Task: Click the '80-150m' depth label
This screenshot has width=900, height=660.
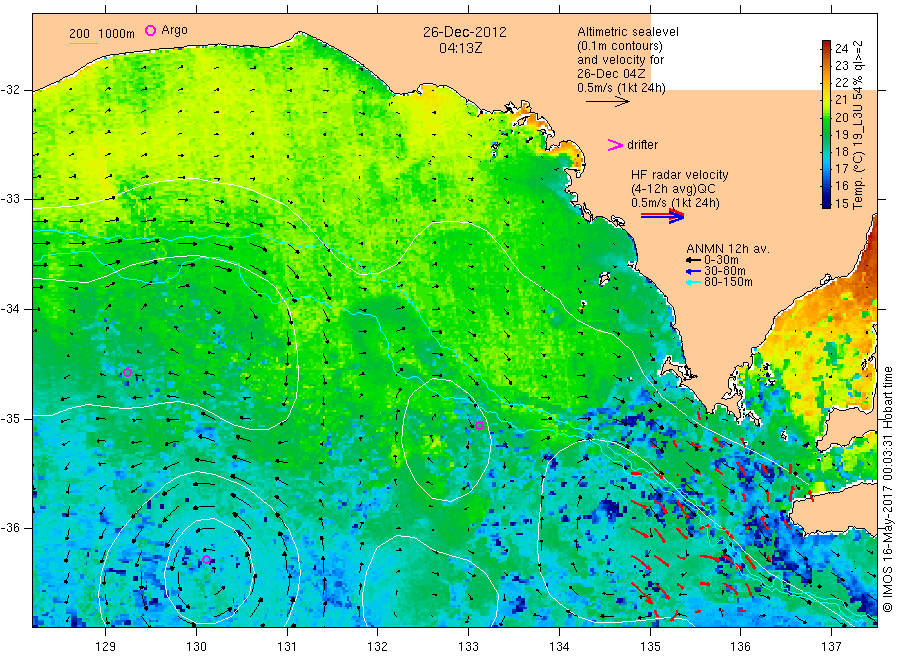Action: pos(728,282)
